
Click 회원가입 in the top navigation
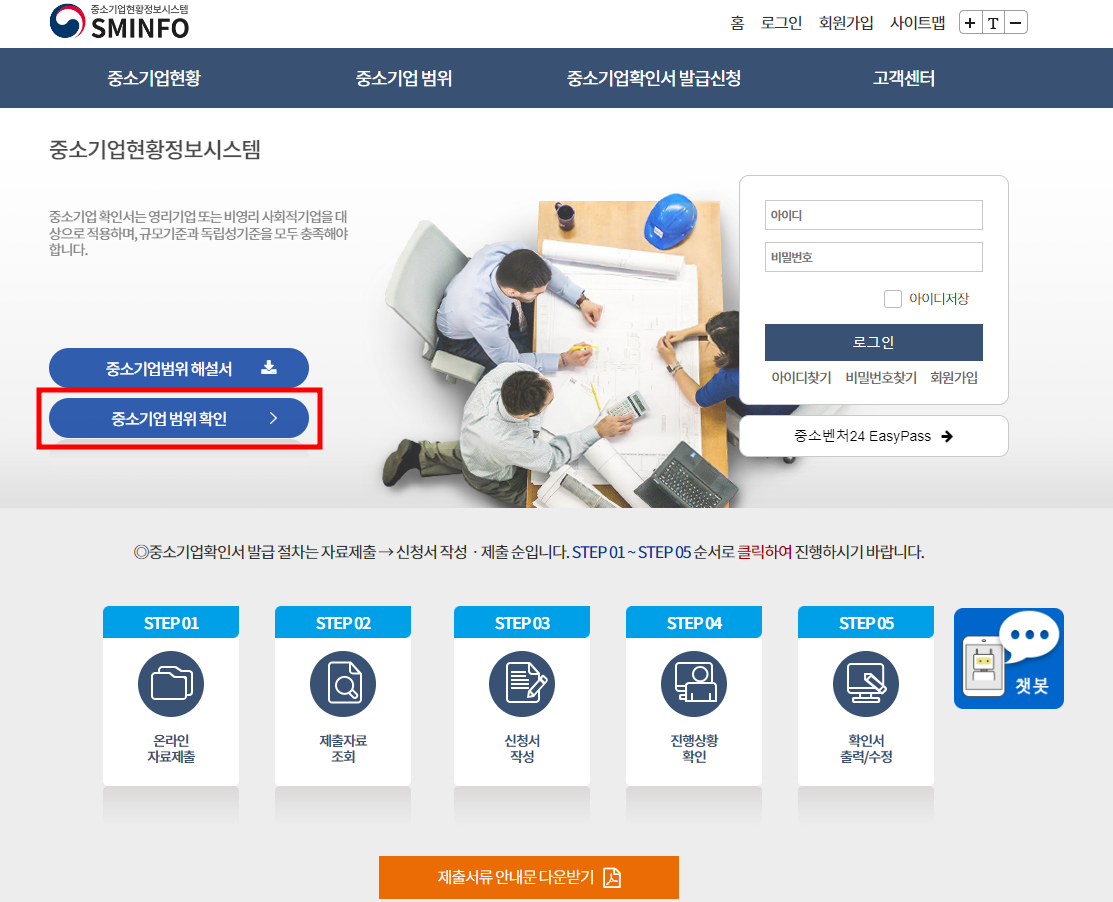(x=845, y=23)
